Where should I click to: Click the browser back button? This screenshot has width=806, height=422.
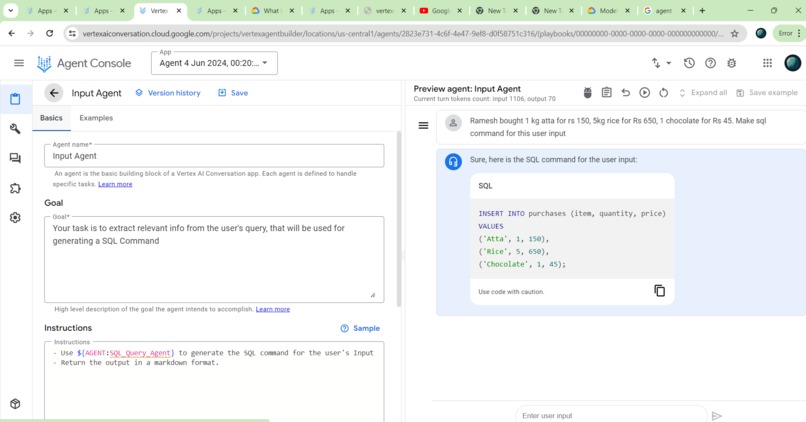pos(12,33)
